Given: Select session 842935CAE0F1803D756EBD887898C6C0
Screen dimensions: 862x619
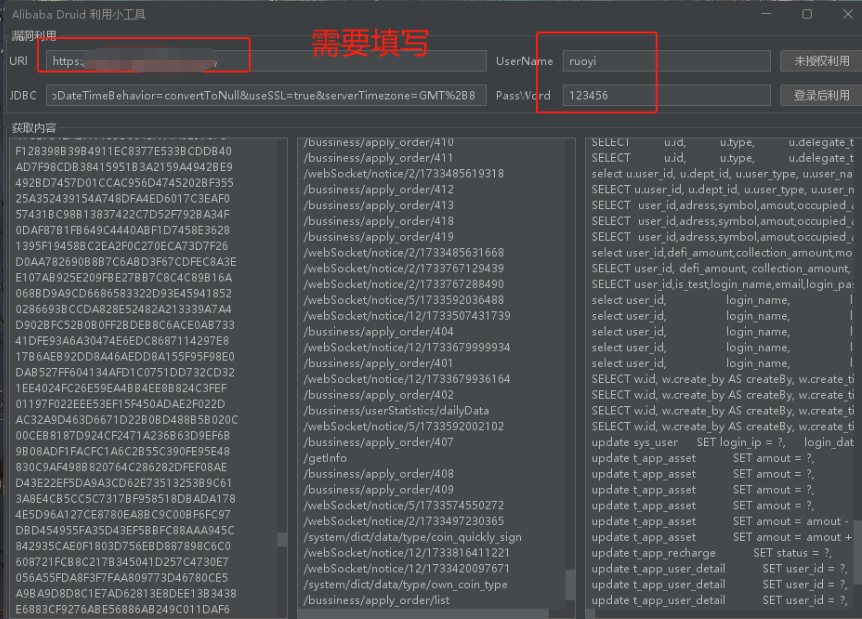Looking at the screenshot, I should click(x=124, y=546).
